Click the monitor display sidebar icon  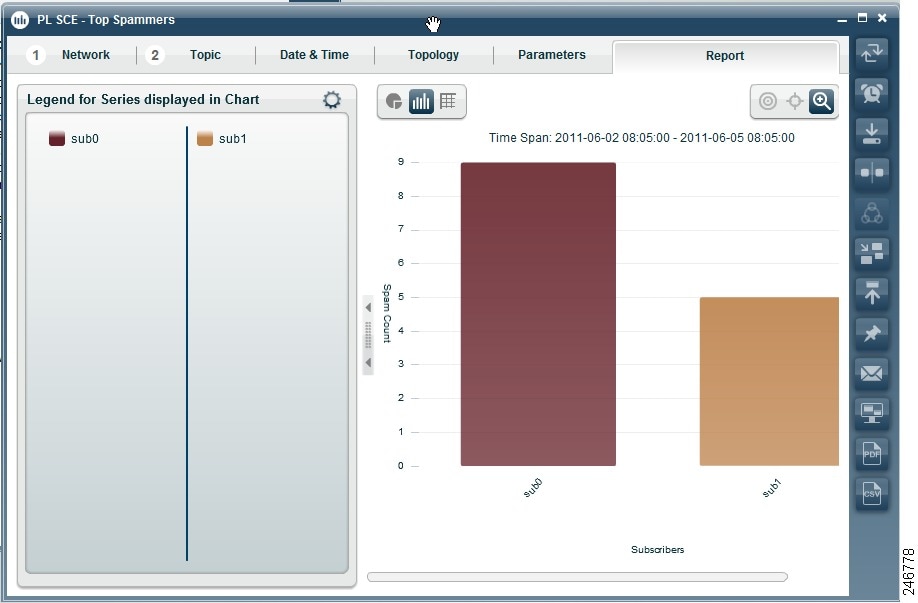pos(872,413)
